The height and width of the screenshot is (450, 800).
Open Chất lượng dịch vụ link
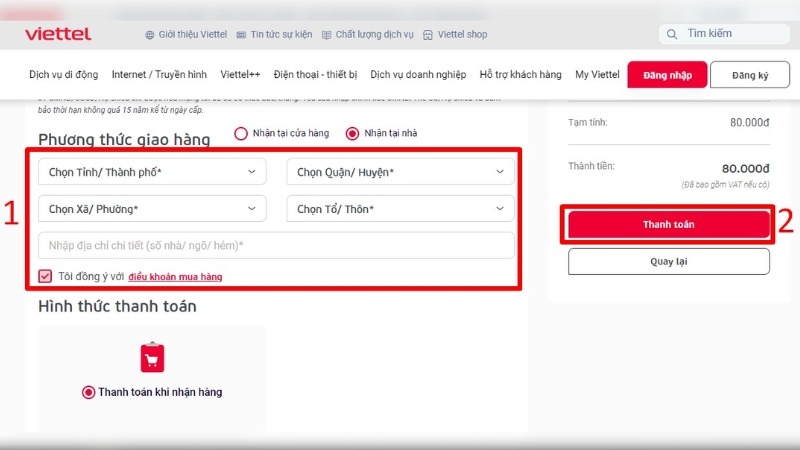(374, 34)
